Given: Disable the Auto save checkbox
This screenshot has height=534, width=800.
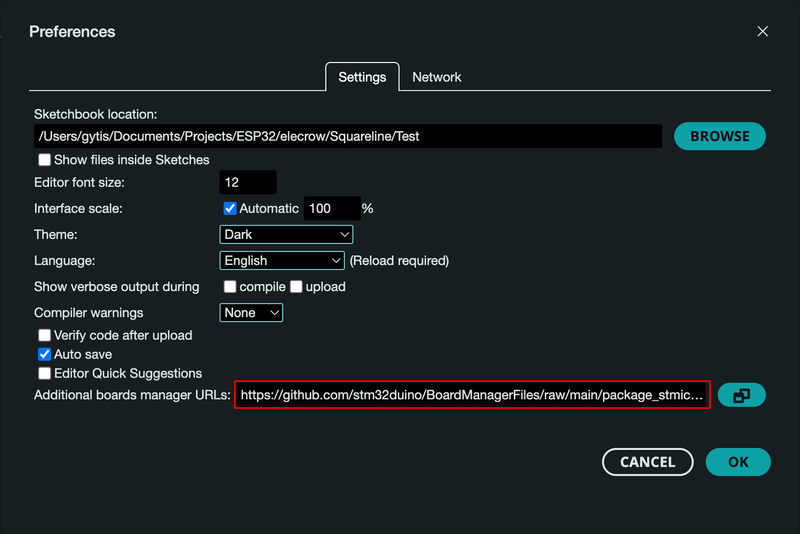Looking at the screenshot, I should point(44,354).
